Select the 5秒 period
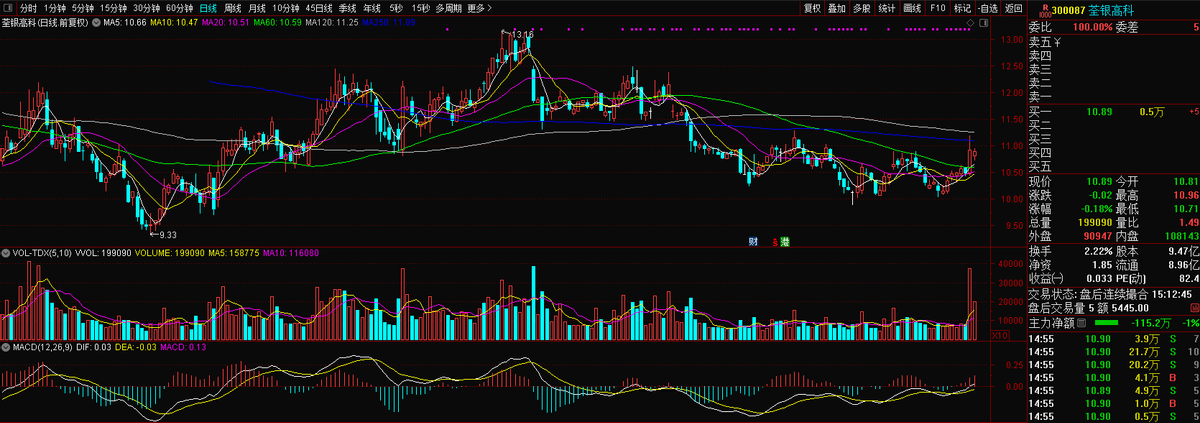This screenshot has height=423, width=1200. pos(397,8)
